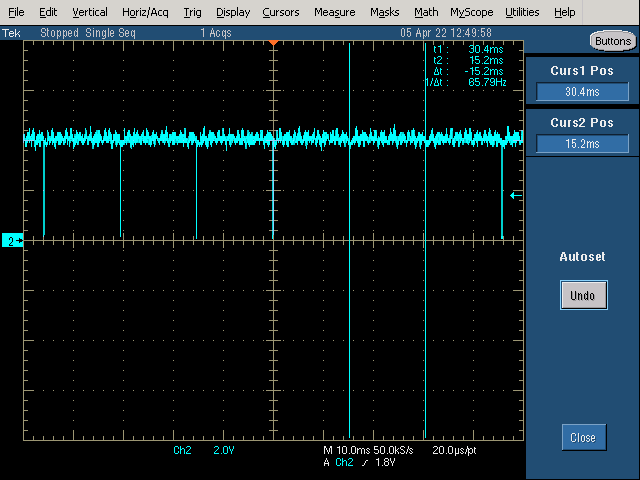640x480 pixels.
Task: Close the cursor control panel
Action: tap(584, 438)
